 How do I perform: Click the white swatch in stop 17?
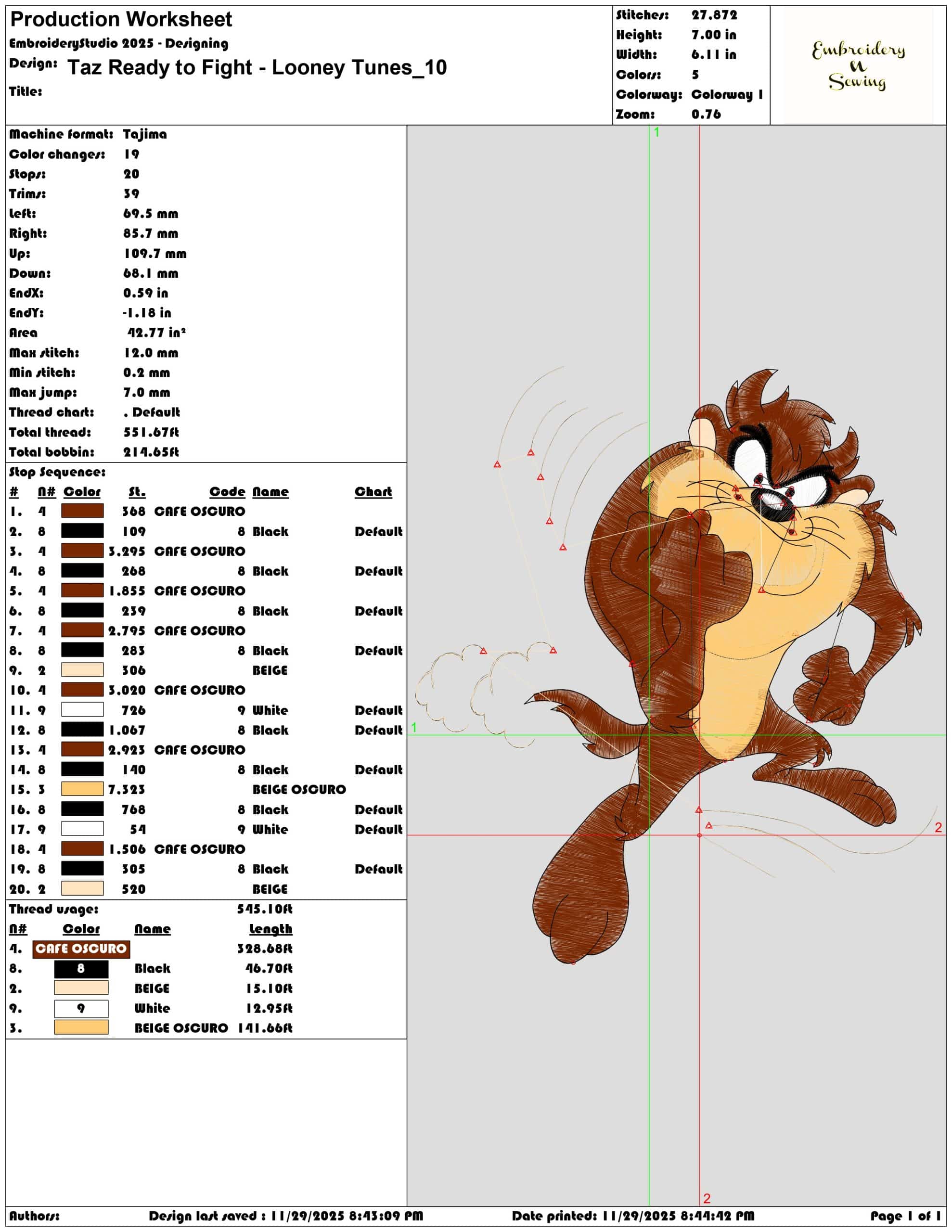[x=82, y=829]
